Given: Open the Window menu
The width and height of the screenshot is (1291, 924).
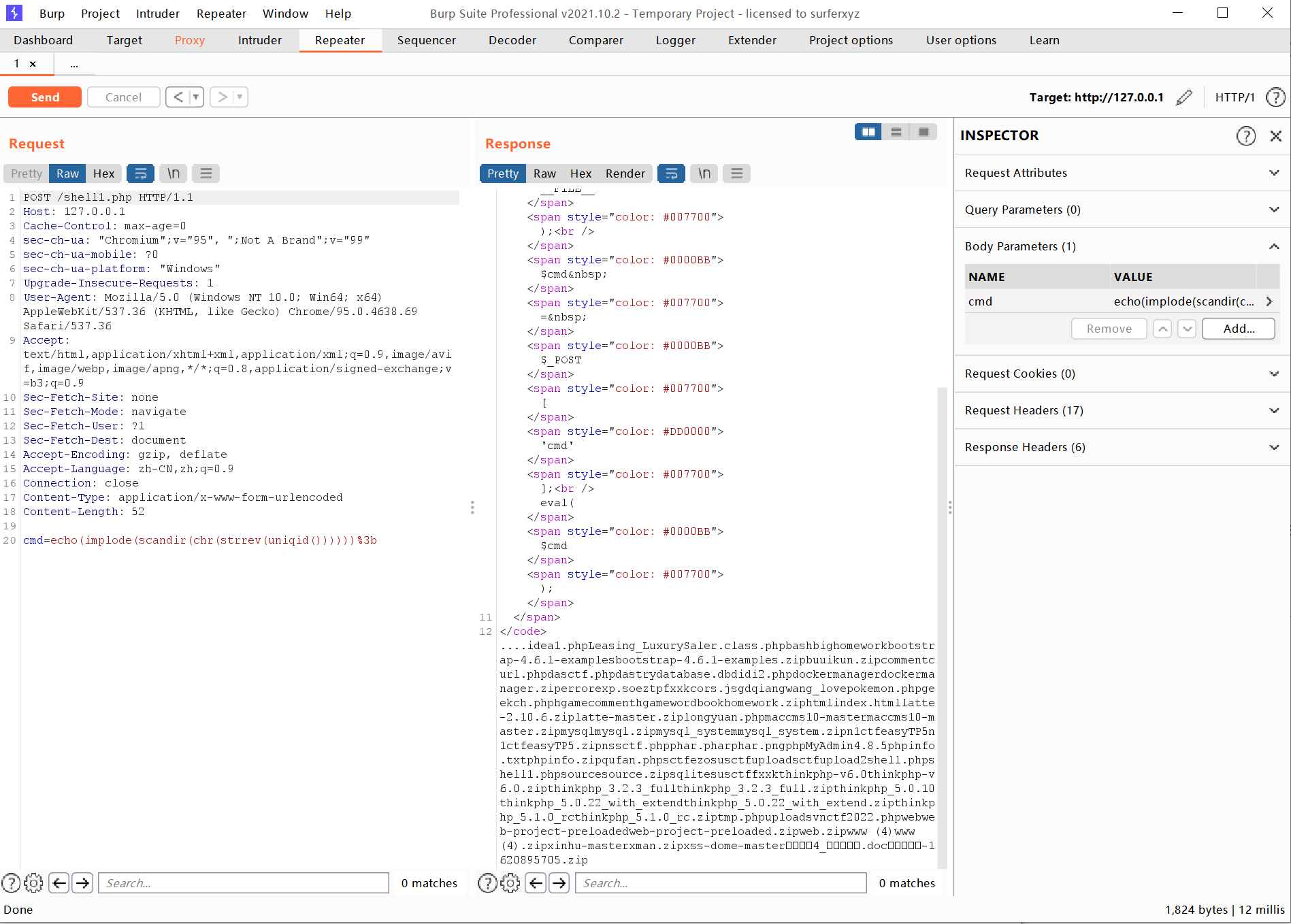Looking at the screenshot, I should (x=285, y=14).
